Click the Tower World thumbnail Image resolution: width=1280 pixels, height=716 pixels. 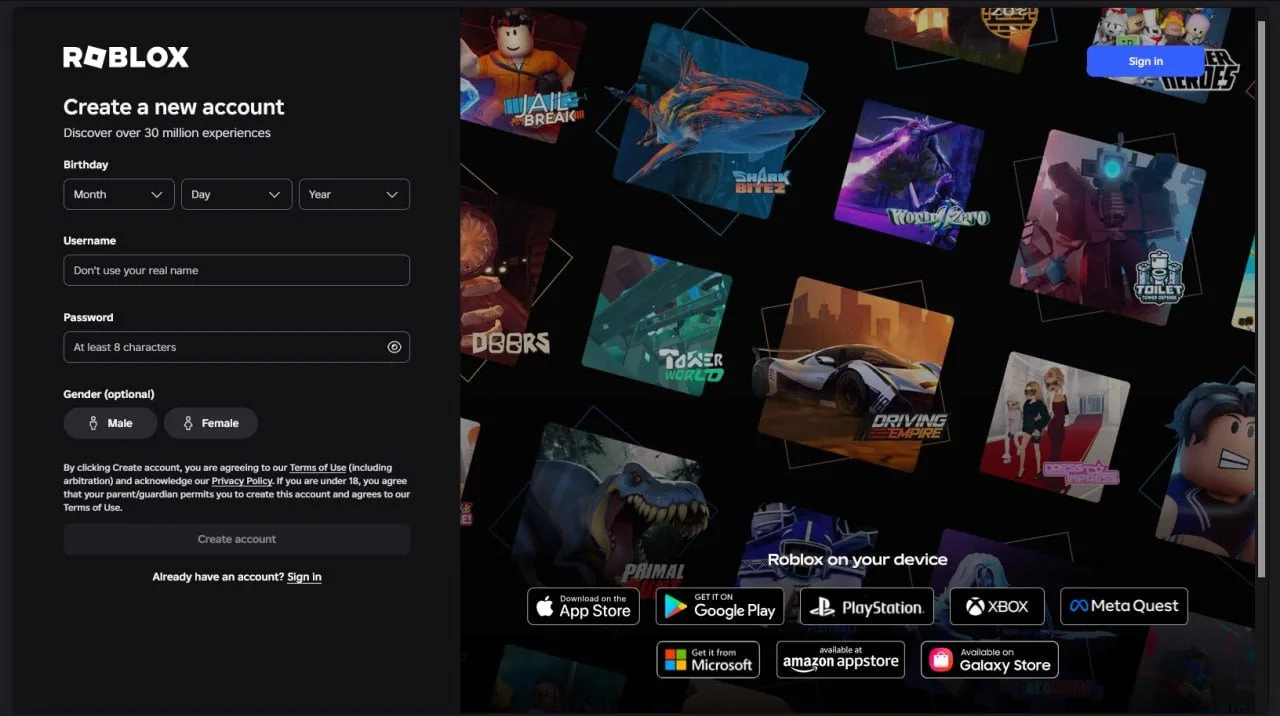[x=657, y=320]
